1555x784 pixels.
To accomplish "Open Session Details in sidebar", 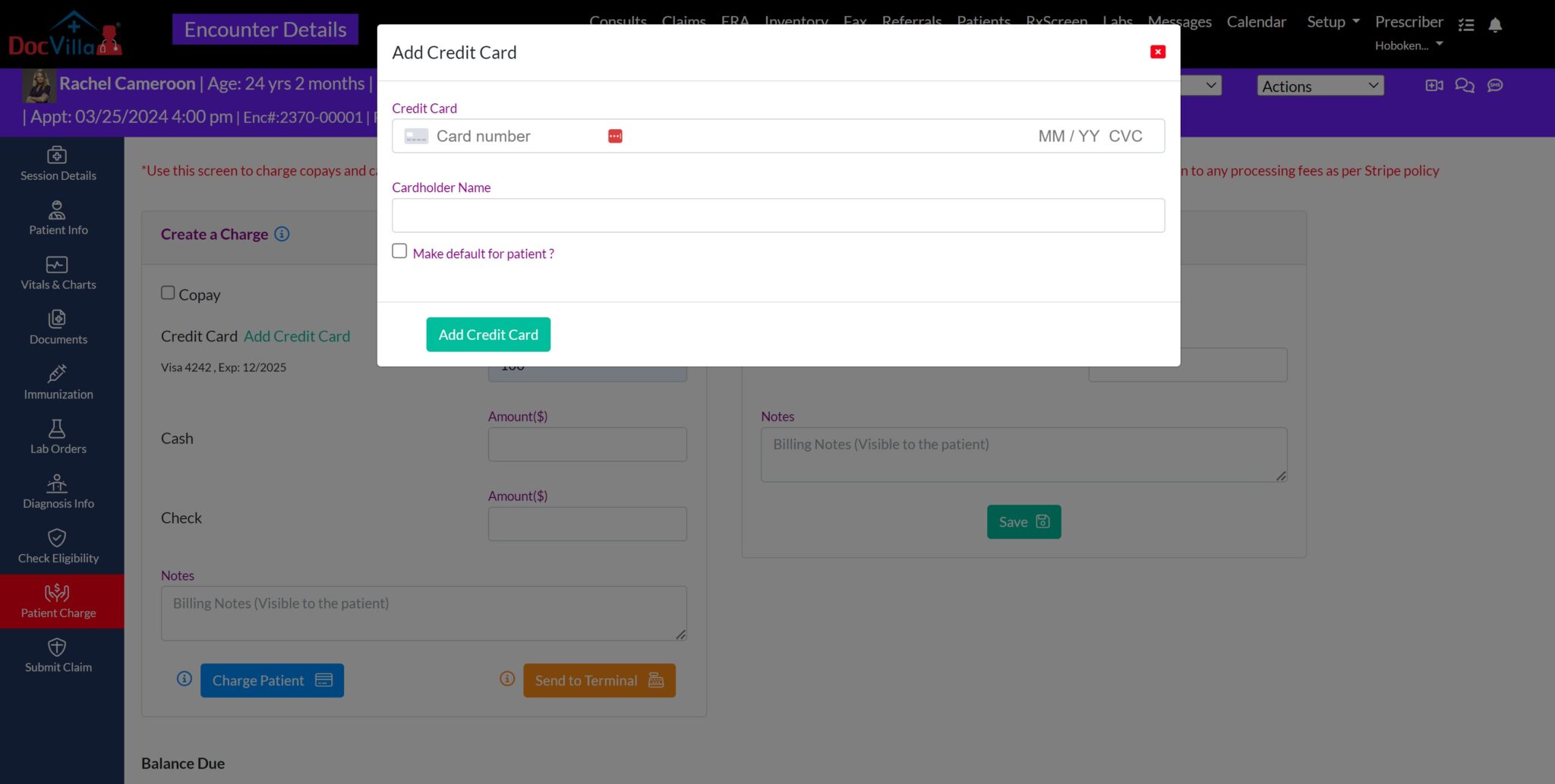I will pyautogui.click(x=58, y=164).
